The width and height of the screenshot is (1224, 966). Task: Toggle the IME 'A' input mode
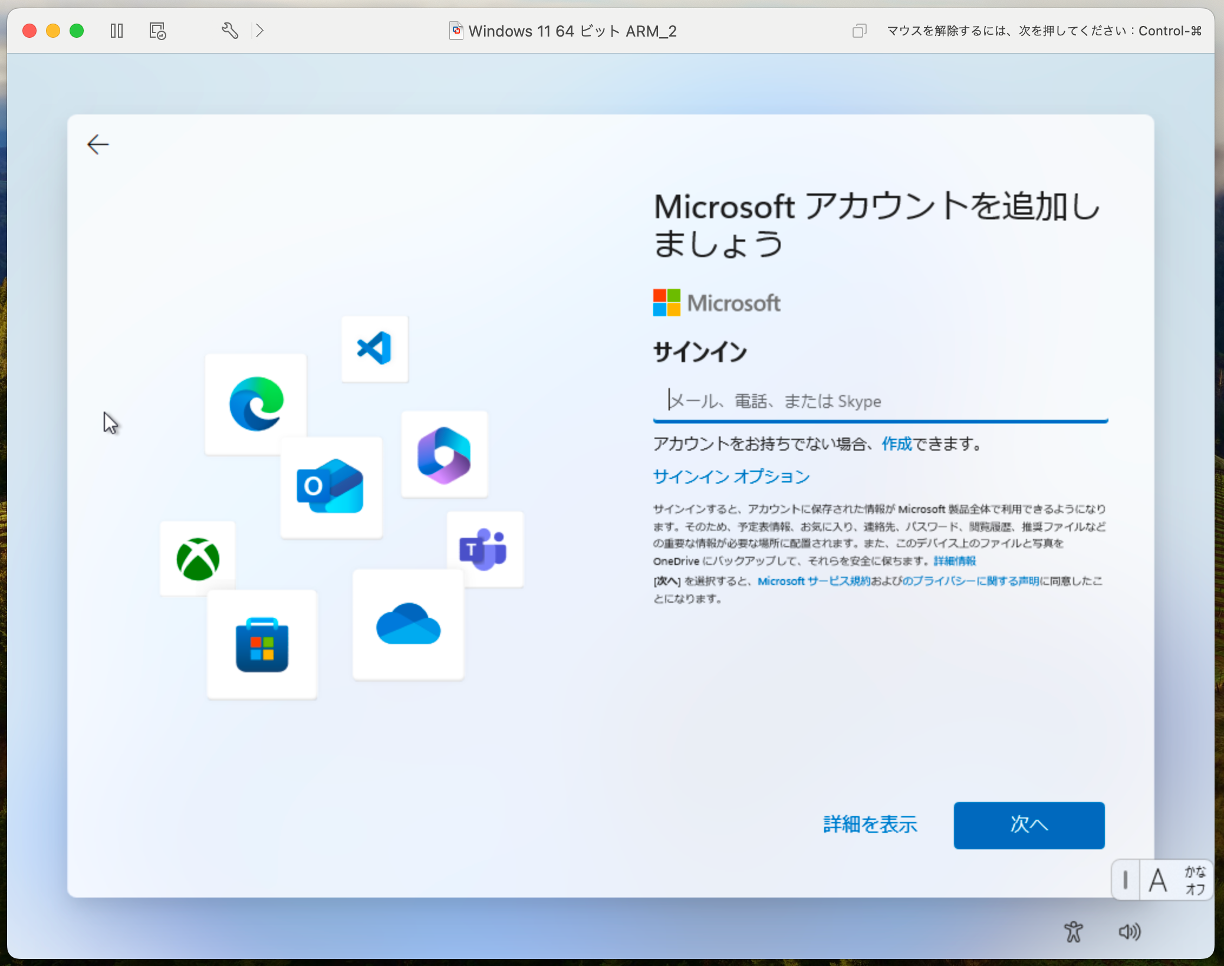[1158, 880]
